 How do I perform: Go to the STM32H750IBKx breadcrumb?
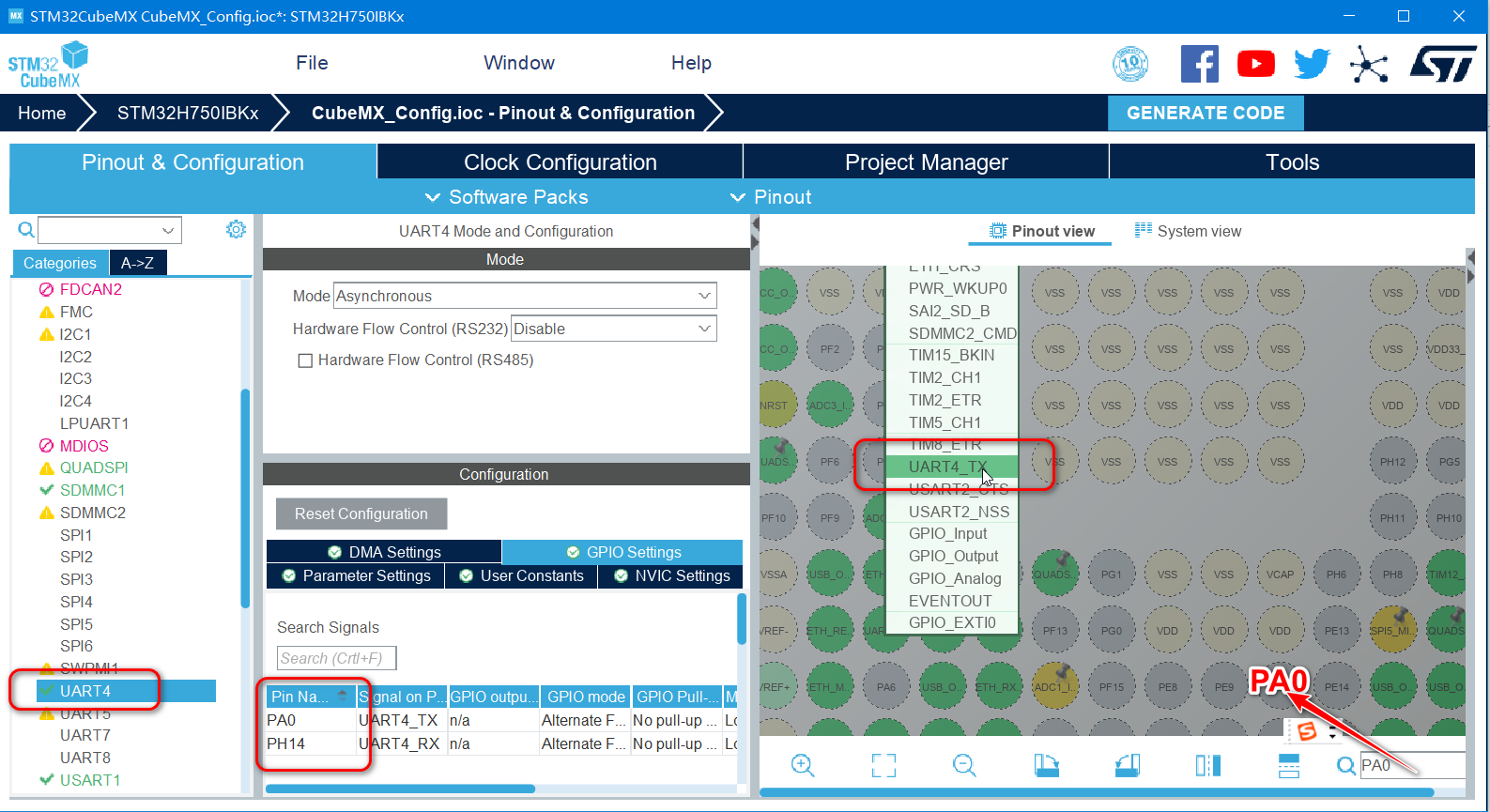point(188,113)
